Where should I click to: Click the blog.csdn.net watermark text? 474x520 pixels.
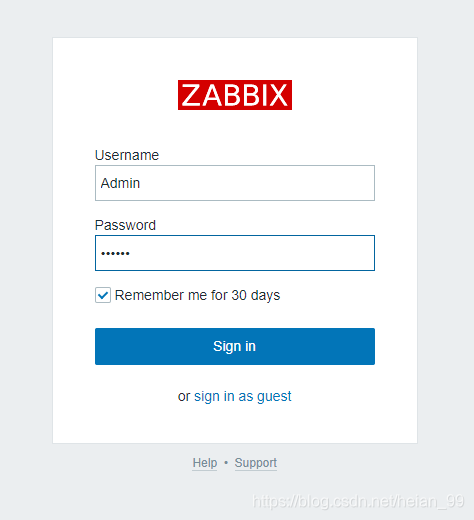tap(358, 502)
